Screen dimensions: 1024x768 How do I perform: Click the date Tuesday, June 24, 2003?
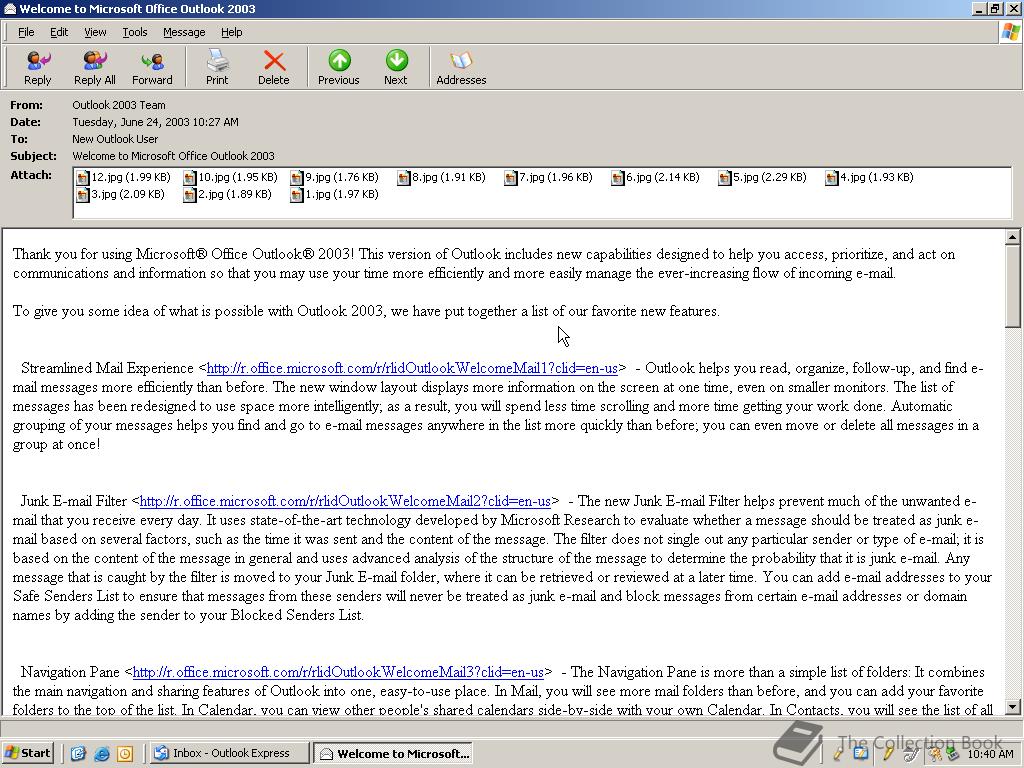pyautogui.click(x=155, y=122)
